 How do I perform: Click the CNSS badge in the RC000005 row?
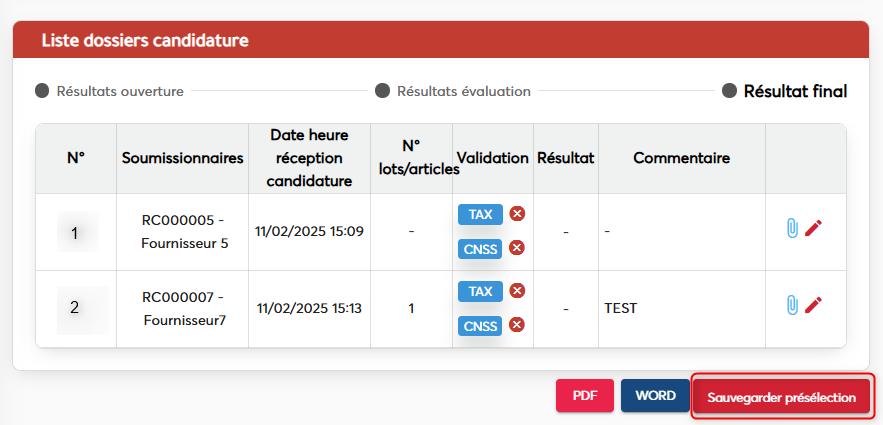tap(480, 248)
